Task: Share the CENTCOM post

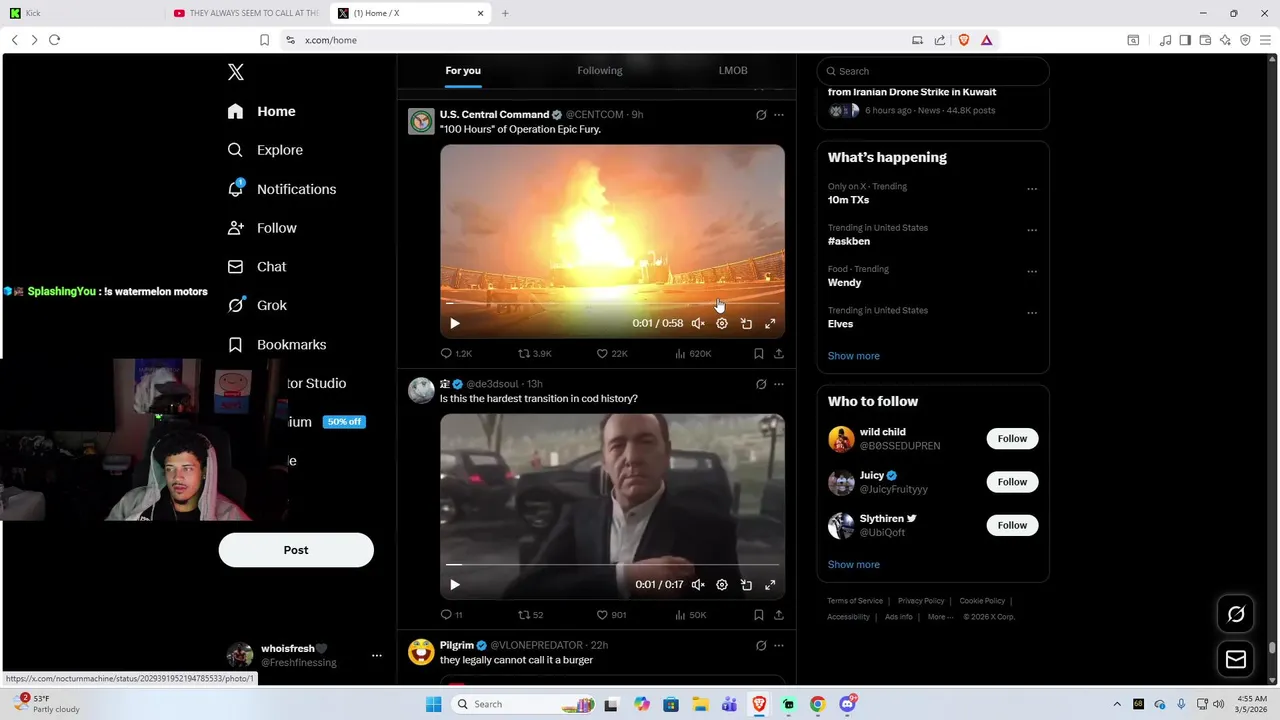Action: (779, 353)
